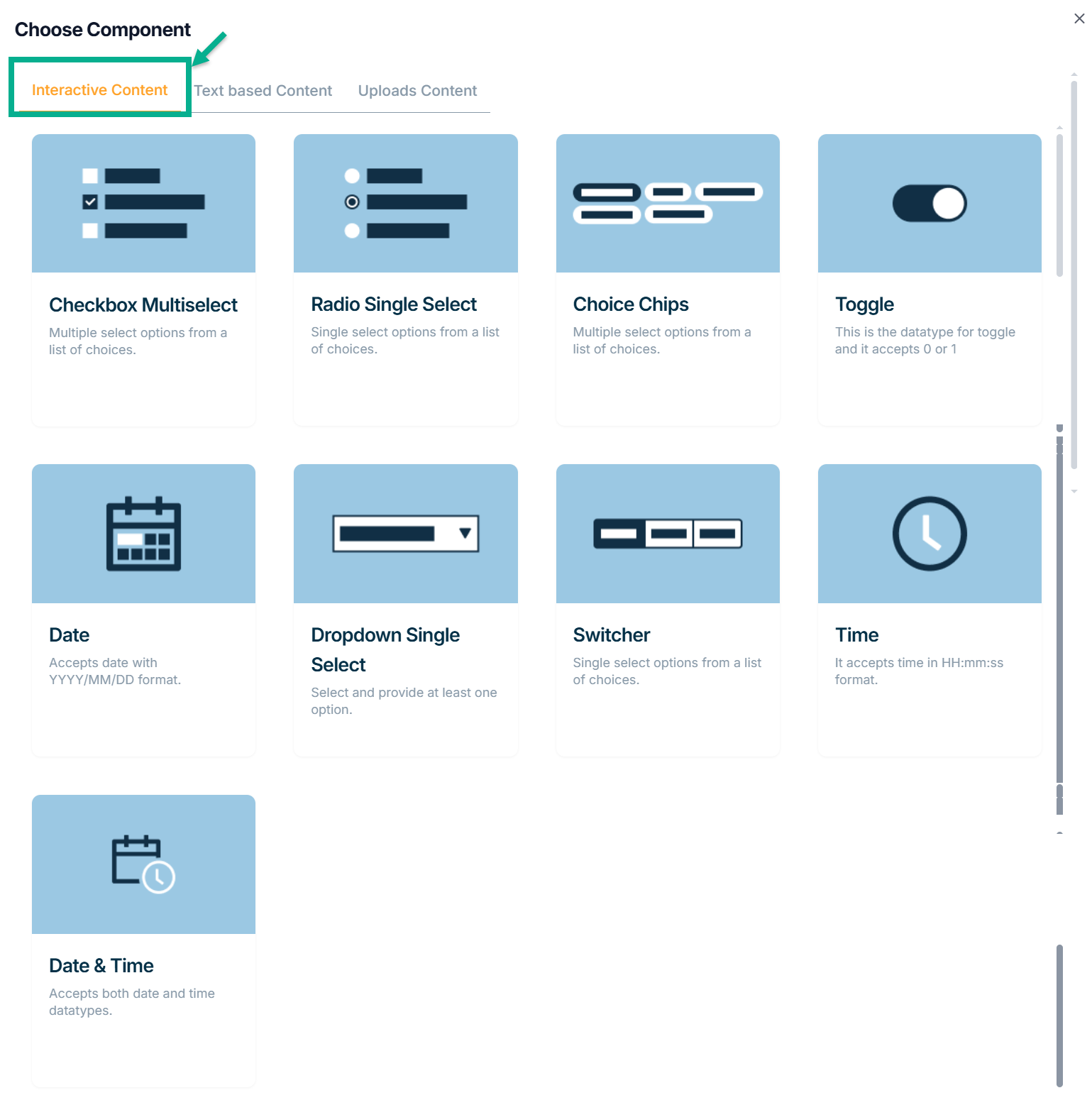
Task: Open the Uploads Content tab
Action: click(417, 91)
